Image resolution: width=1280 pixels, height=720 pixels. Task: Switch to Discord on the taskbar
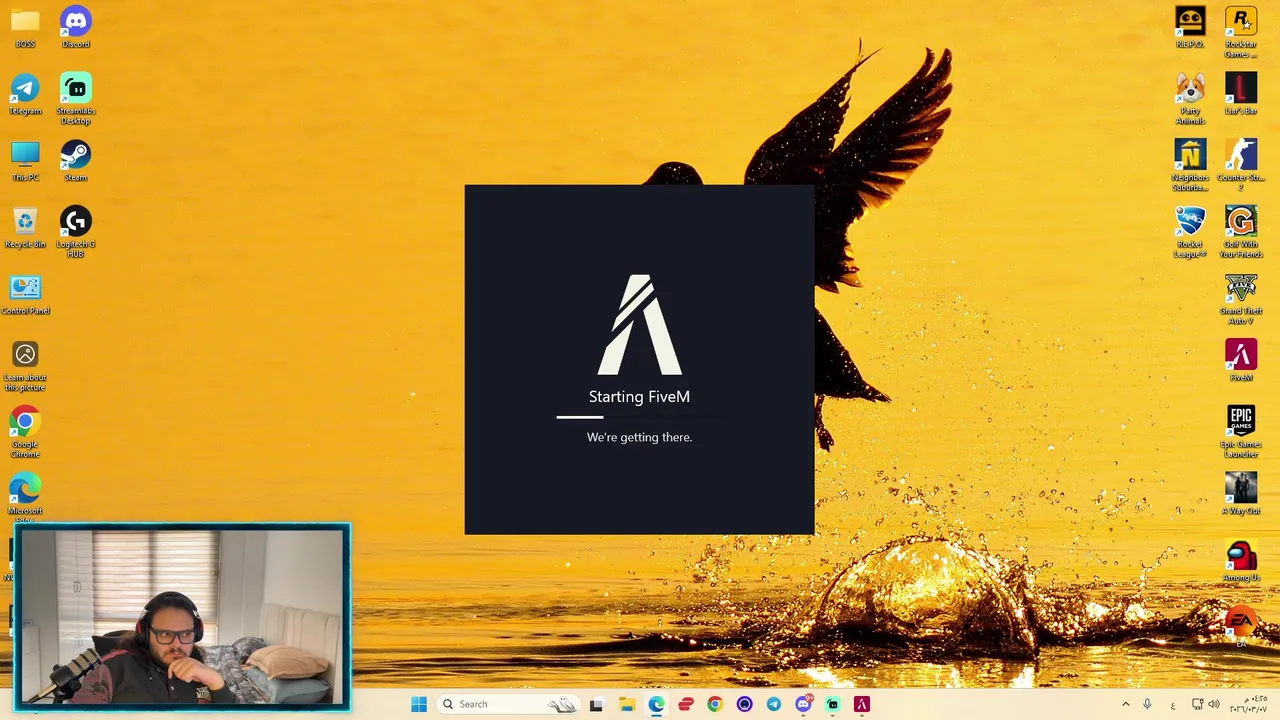(x=803, y=704)
